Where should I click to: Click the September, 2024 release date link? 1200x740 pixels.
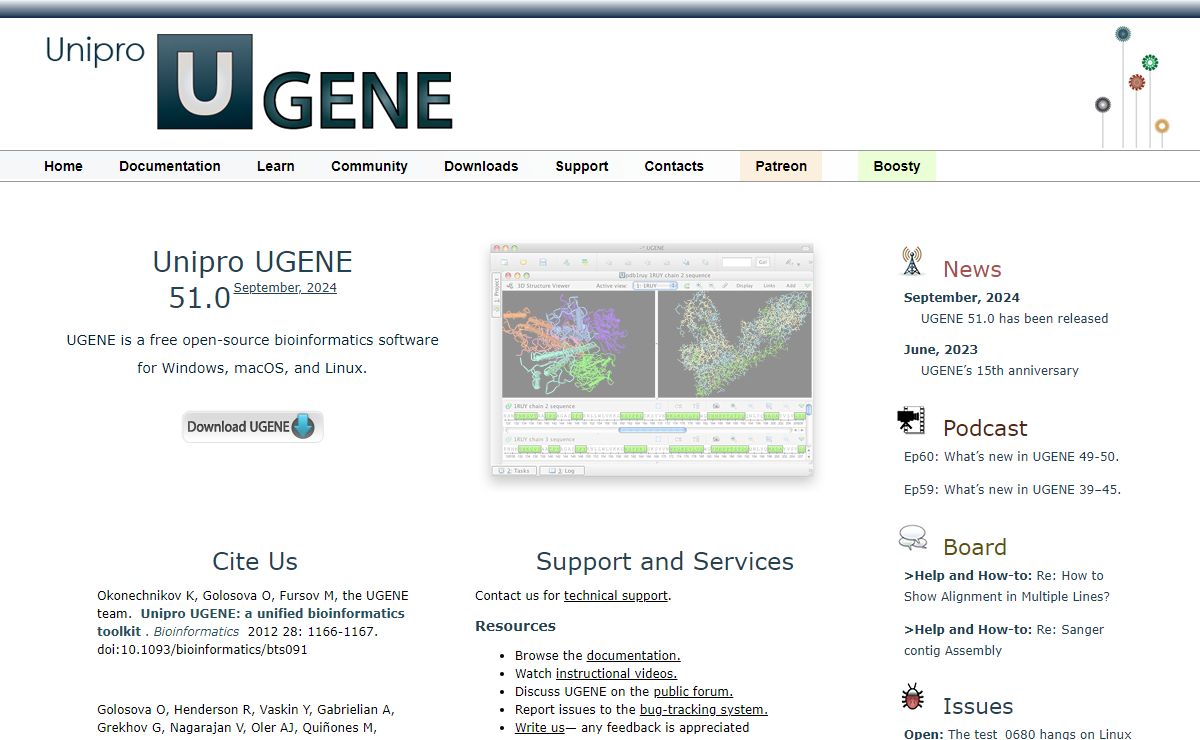pyautogui.click(x=285, y=287)
